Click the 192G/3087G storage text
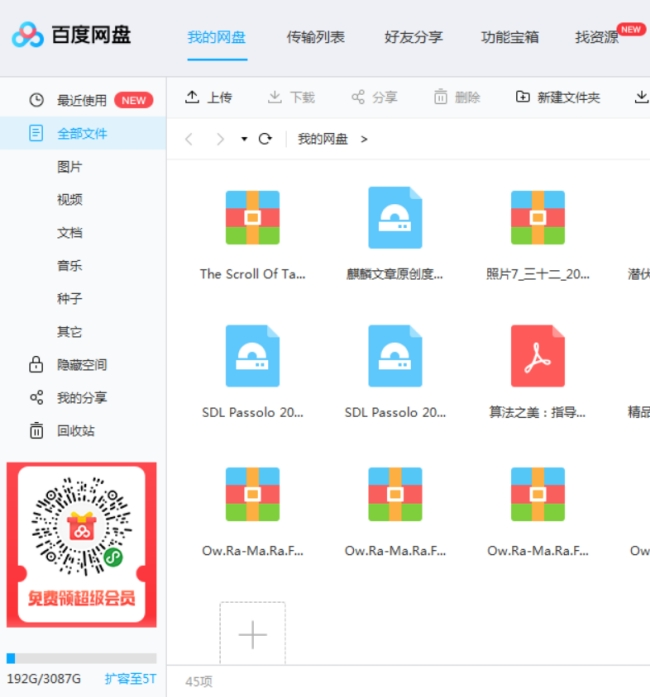Image resolution: width=650 pixels, height=697 pixels. 44,679
